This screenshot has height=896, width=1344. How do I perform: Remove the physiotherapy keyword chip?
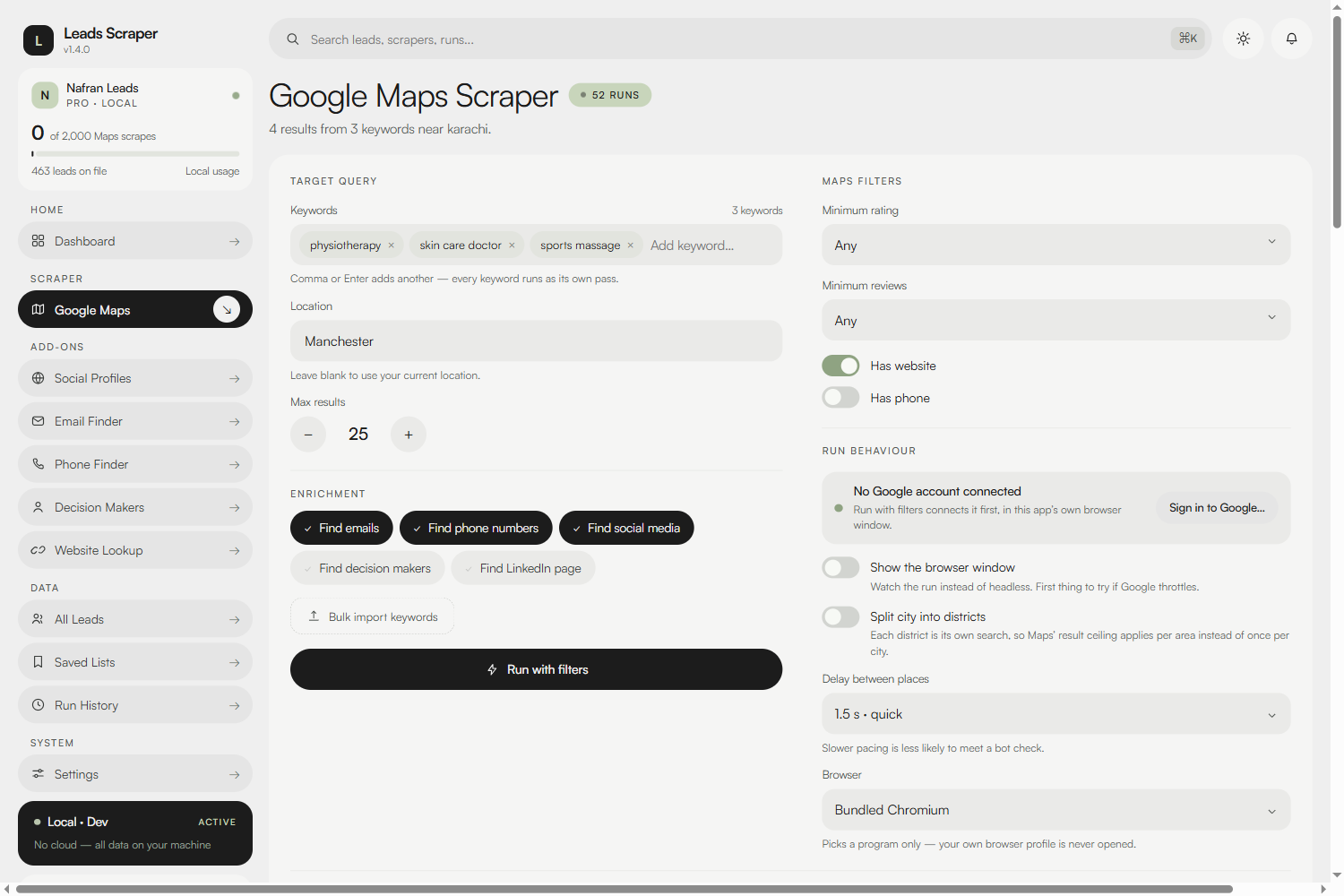tap(392, 246)
